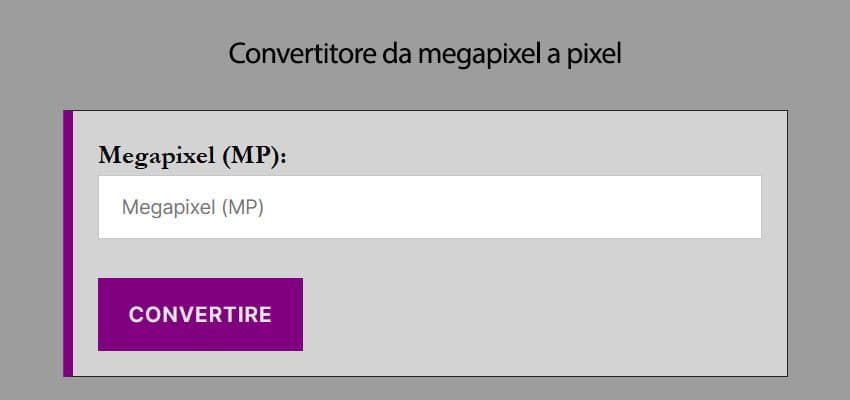Click the Megapixel (MP) input field
The height and width of the screenshot is (400, 850).
430,207
